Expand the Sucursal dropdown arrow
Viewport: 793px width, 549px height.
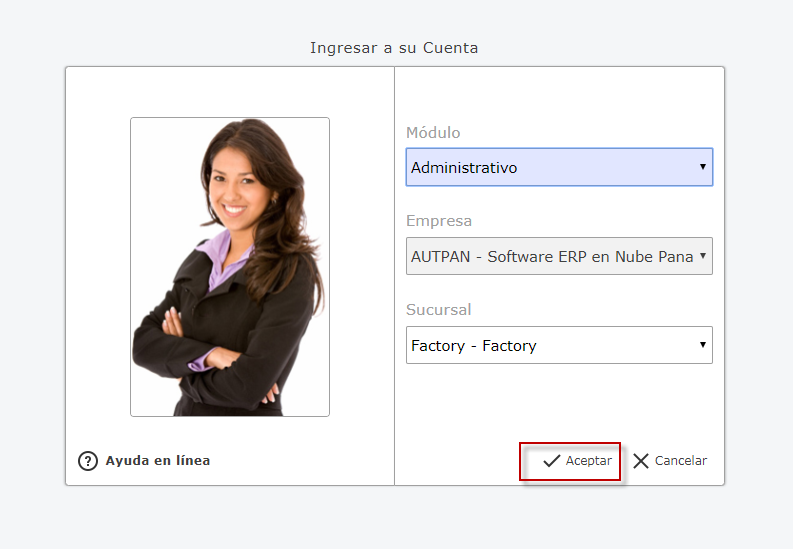[703, 345]
